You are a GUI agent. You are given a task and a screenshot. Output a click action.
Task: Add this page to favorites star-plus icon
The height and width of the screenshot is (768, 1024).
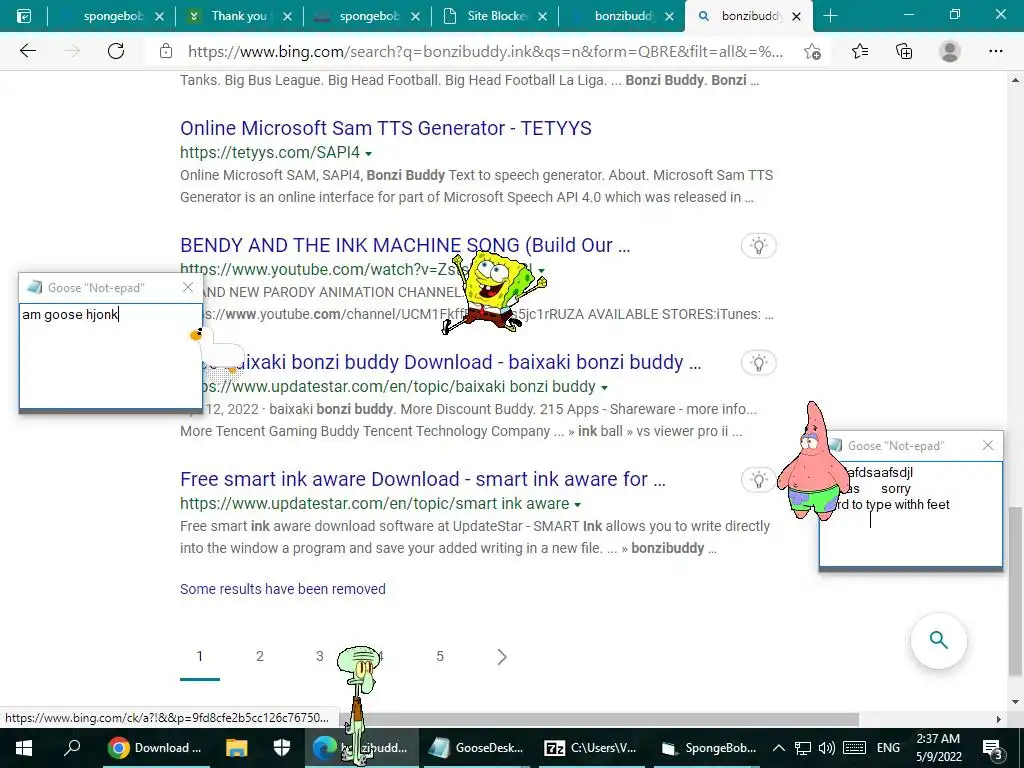[812, 51]
